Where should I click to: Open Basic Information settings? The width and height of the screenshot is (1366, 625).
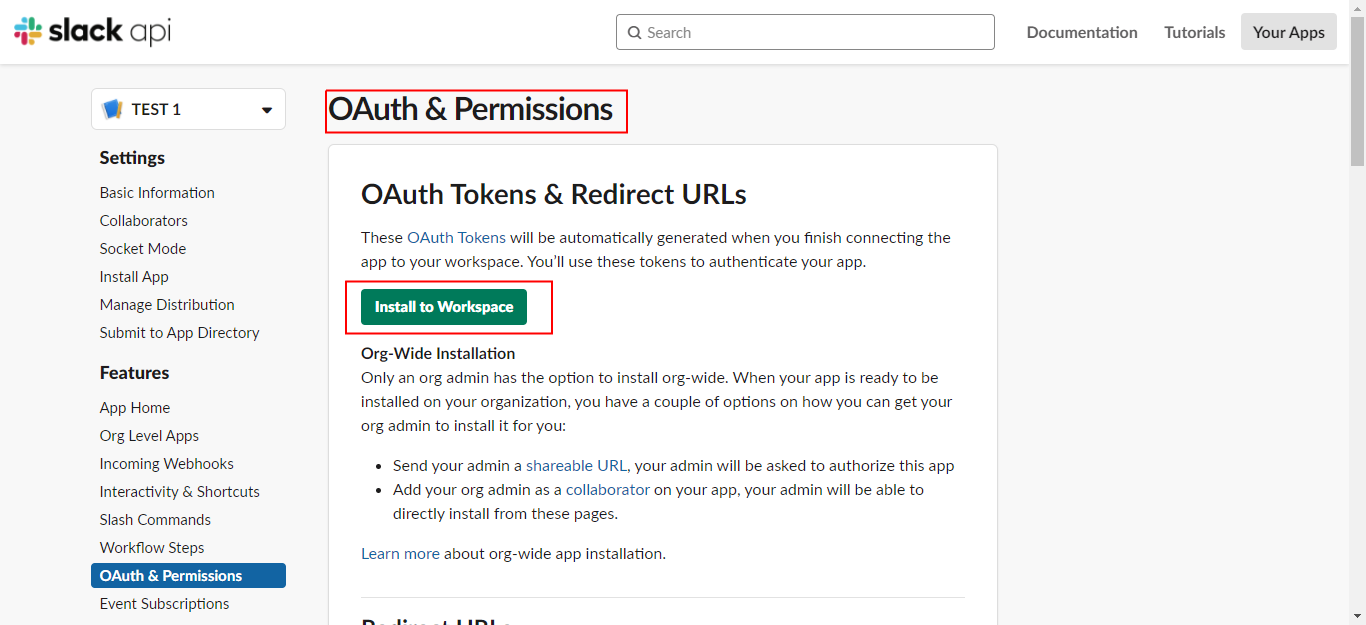pyautogui.click(x=157, y=192)
